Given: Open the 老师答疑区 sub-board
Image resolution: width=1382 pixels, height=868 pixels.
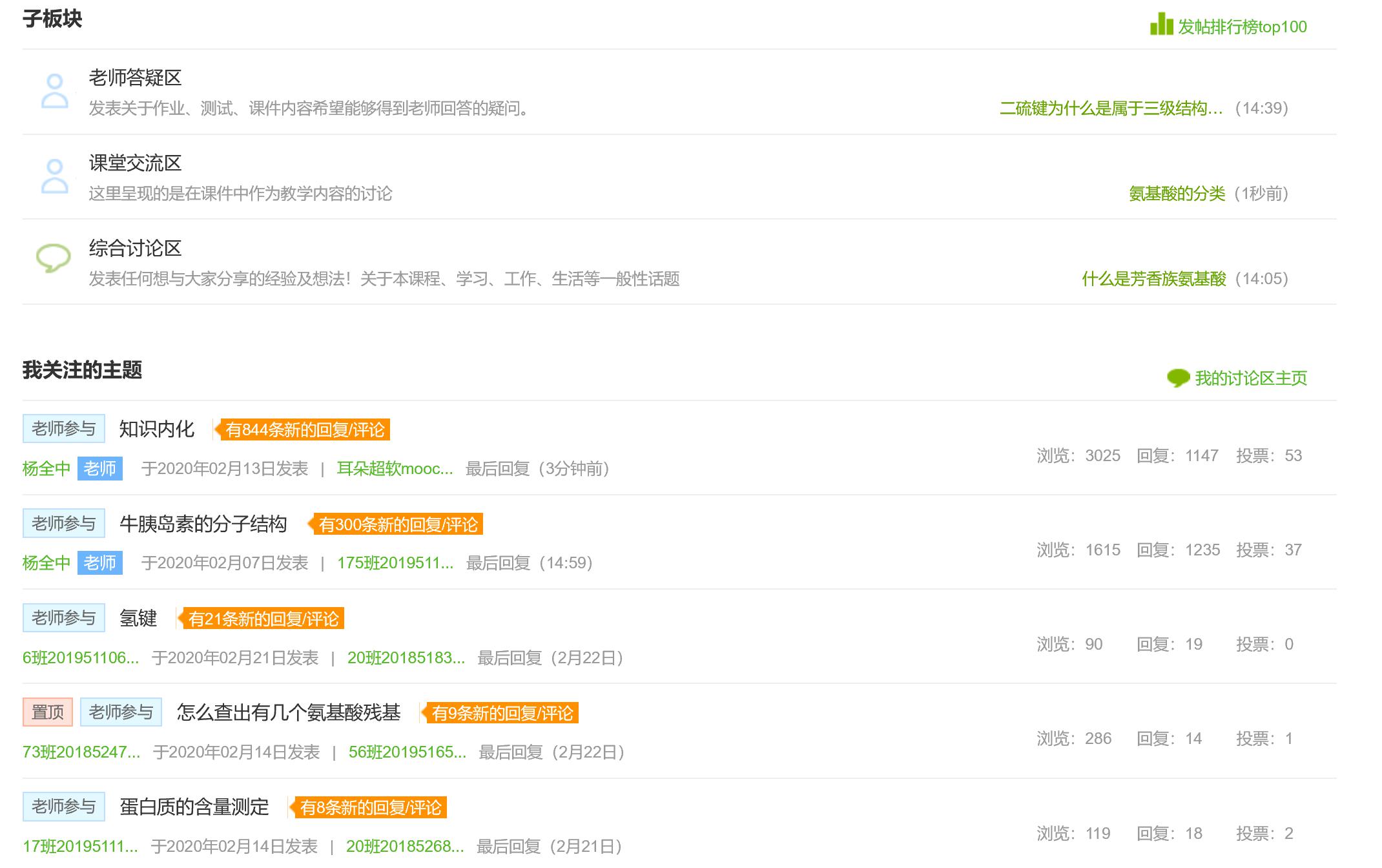Looking at the screenshot, I should click(135, 78).
